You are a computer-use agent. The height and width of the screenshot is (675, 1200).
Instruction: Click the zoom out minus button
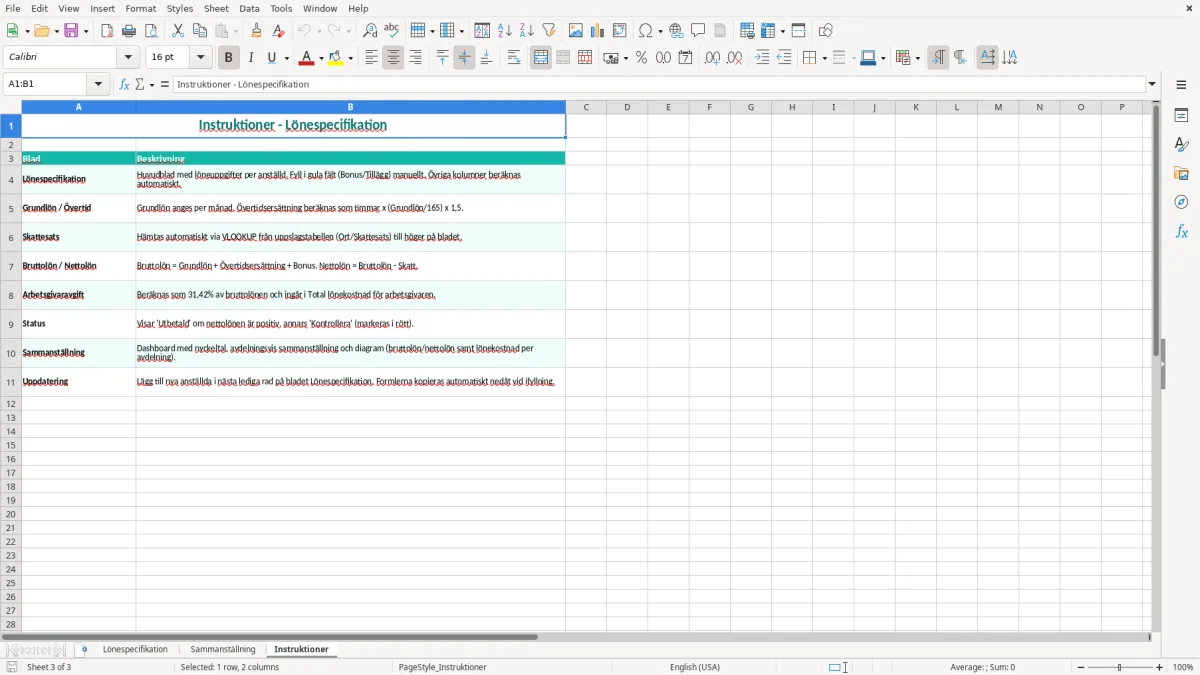pyautogui.click(x=1081, y=667)
